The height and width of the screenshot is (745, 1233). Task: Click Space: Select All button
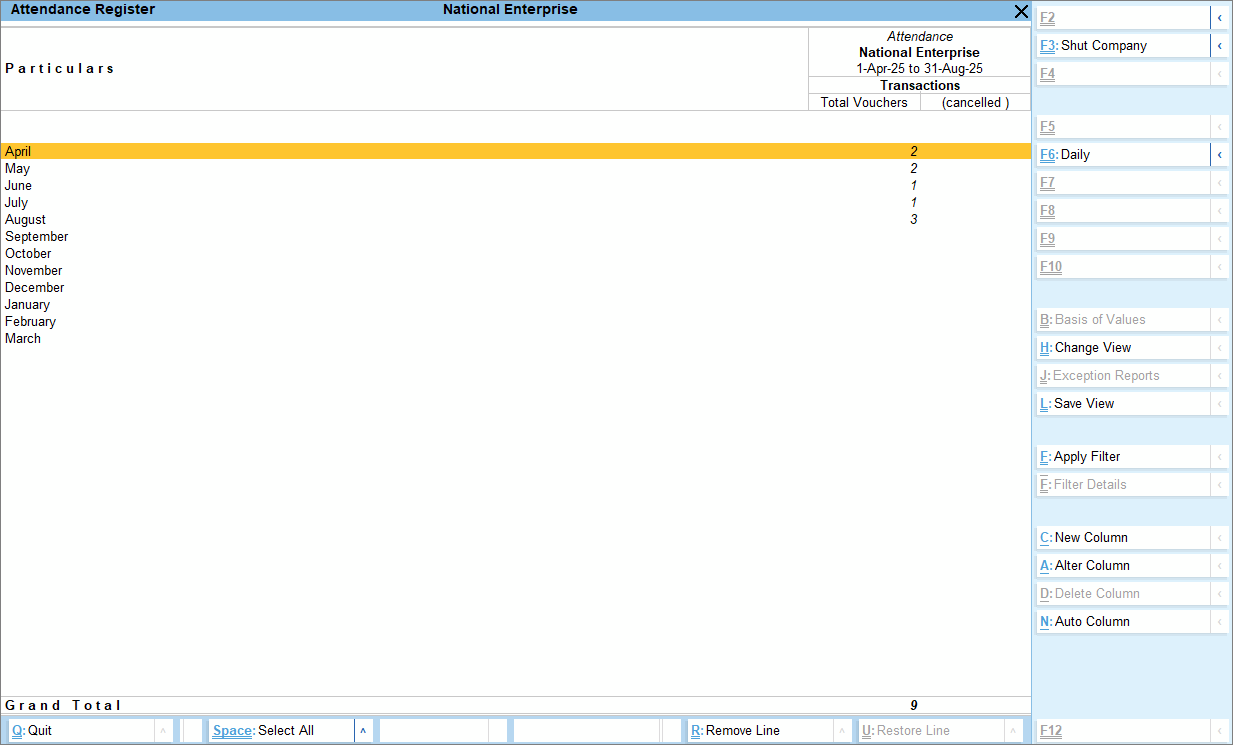tap(281, 731)
